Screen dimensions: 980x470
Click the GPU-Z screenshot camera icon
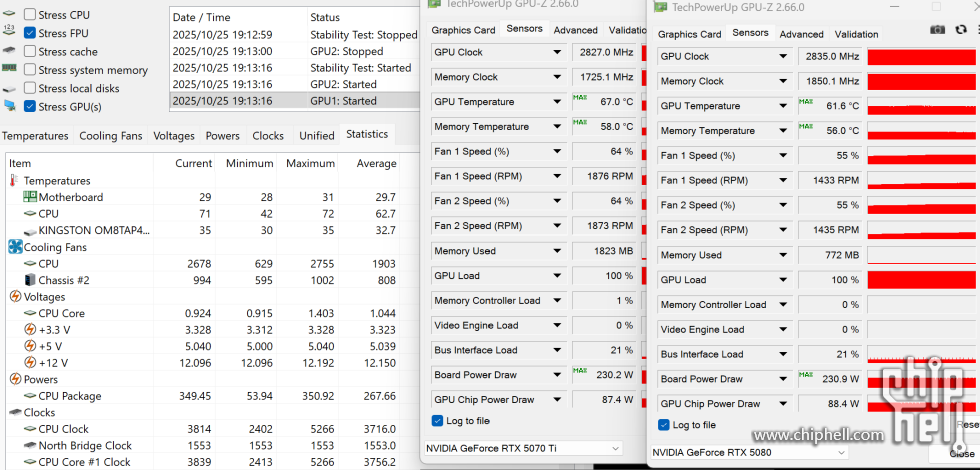pos(937,31)
